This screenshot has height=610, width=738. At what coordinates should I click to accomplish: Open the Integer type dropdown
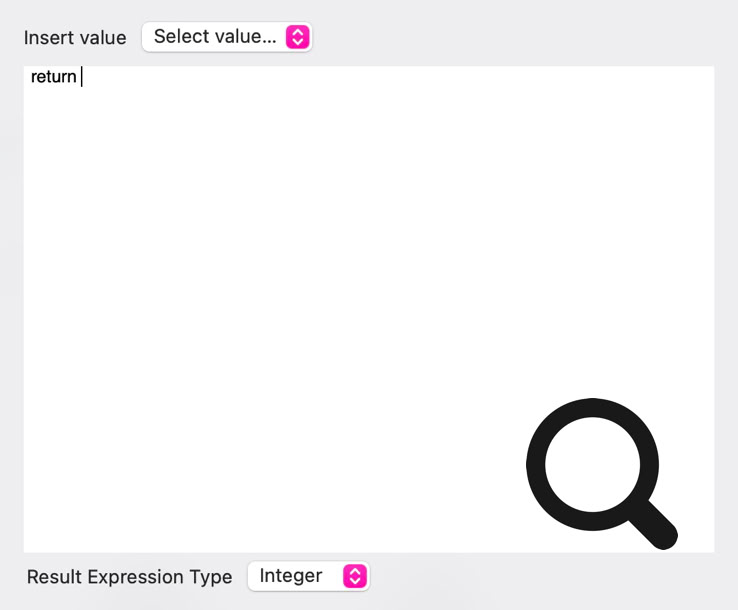pos(308,576)
